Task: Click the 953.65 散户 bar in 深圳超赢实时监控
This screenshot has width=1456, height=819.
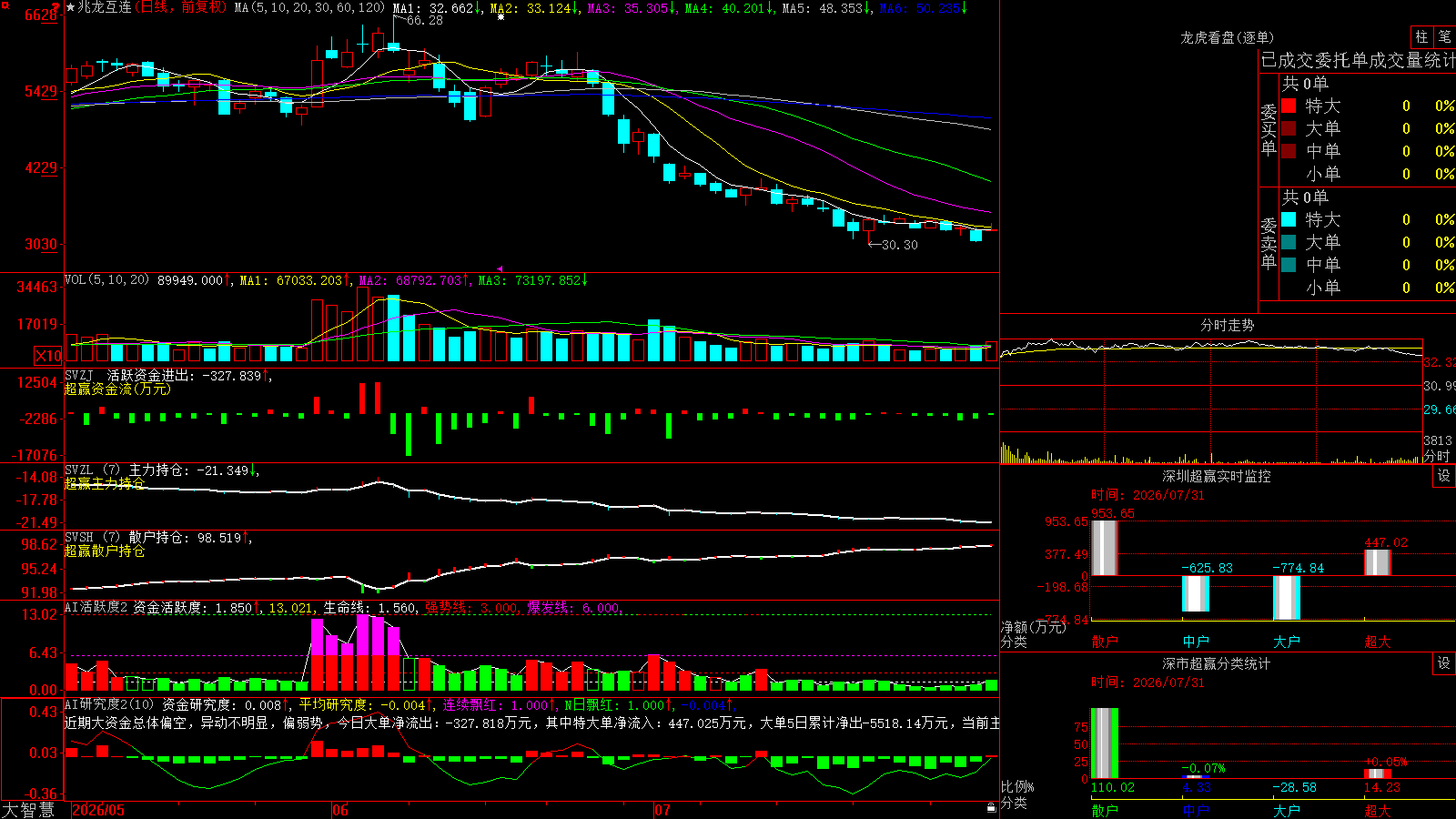Action: 1105,548
